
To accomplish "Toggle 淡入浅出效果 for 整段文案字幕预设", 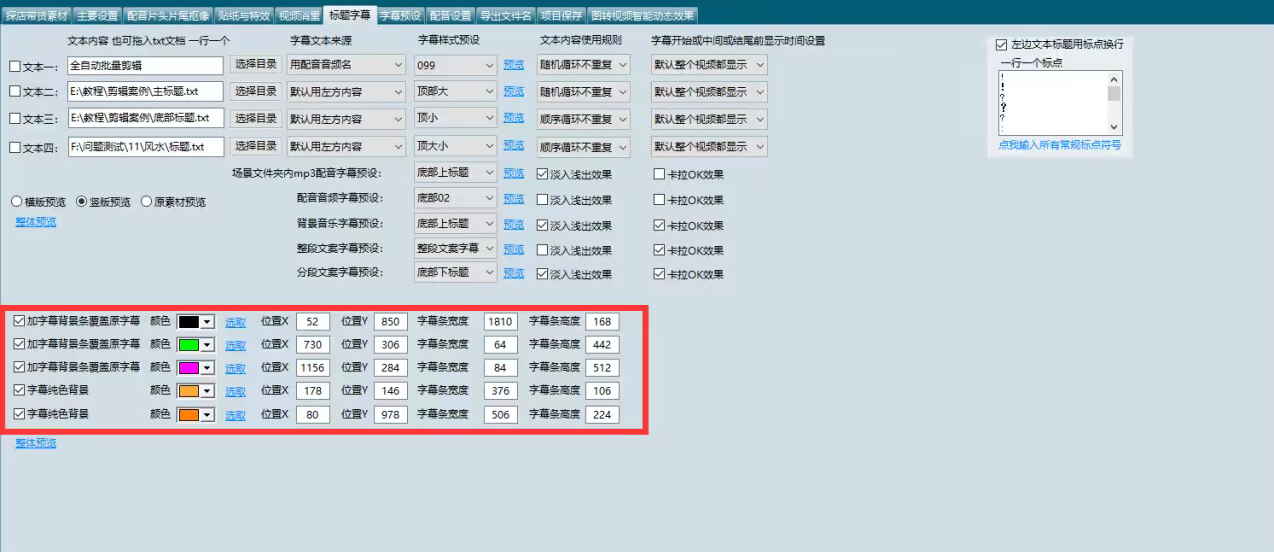I will (542, 249).
